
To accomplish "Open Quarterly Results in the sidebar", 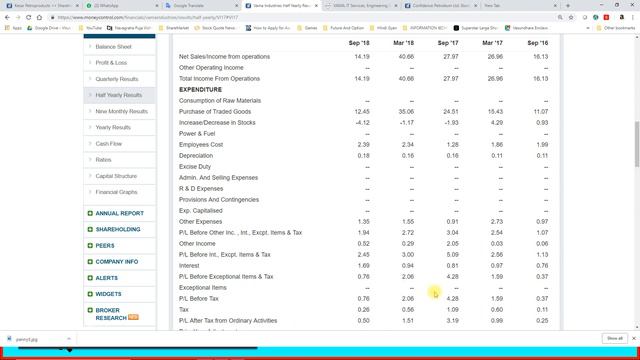I will pos(117,79).
